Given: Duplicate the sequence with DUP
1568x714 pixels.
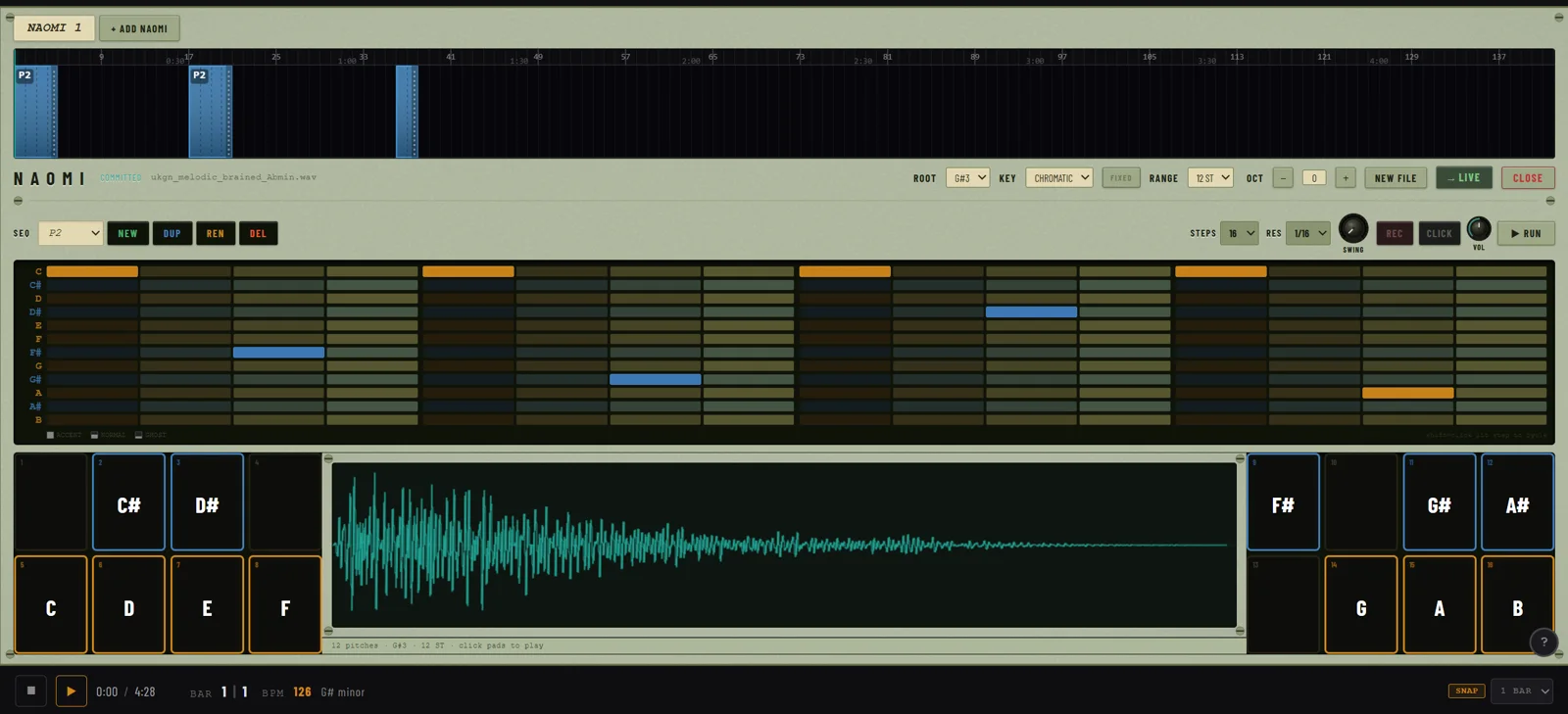Looking at the screenshot, I should click(171, 233).
